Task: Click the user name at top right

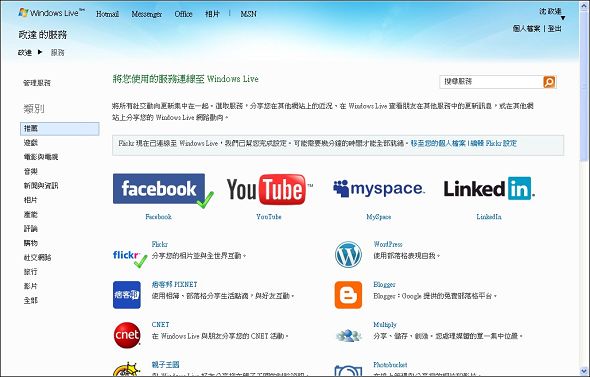Action: click(550, 12)
